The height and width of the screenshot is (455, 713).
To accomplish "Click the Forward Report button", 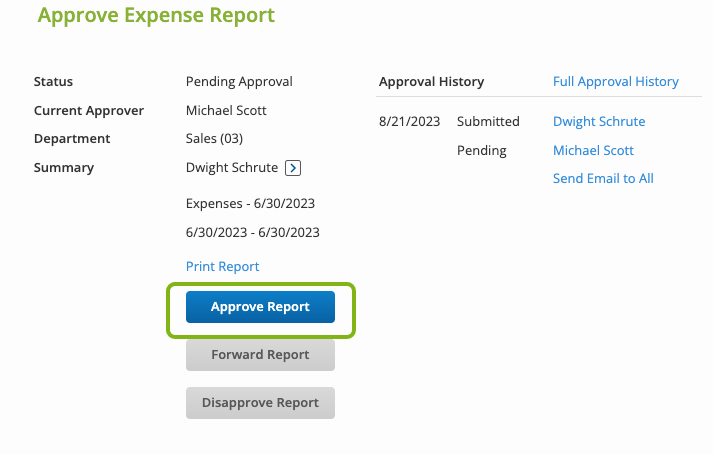I will pyautogui.click(x=260, y=355).
